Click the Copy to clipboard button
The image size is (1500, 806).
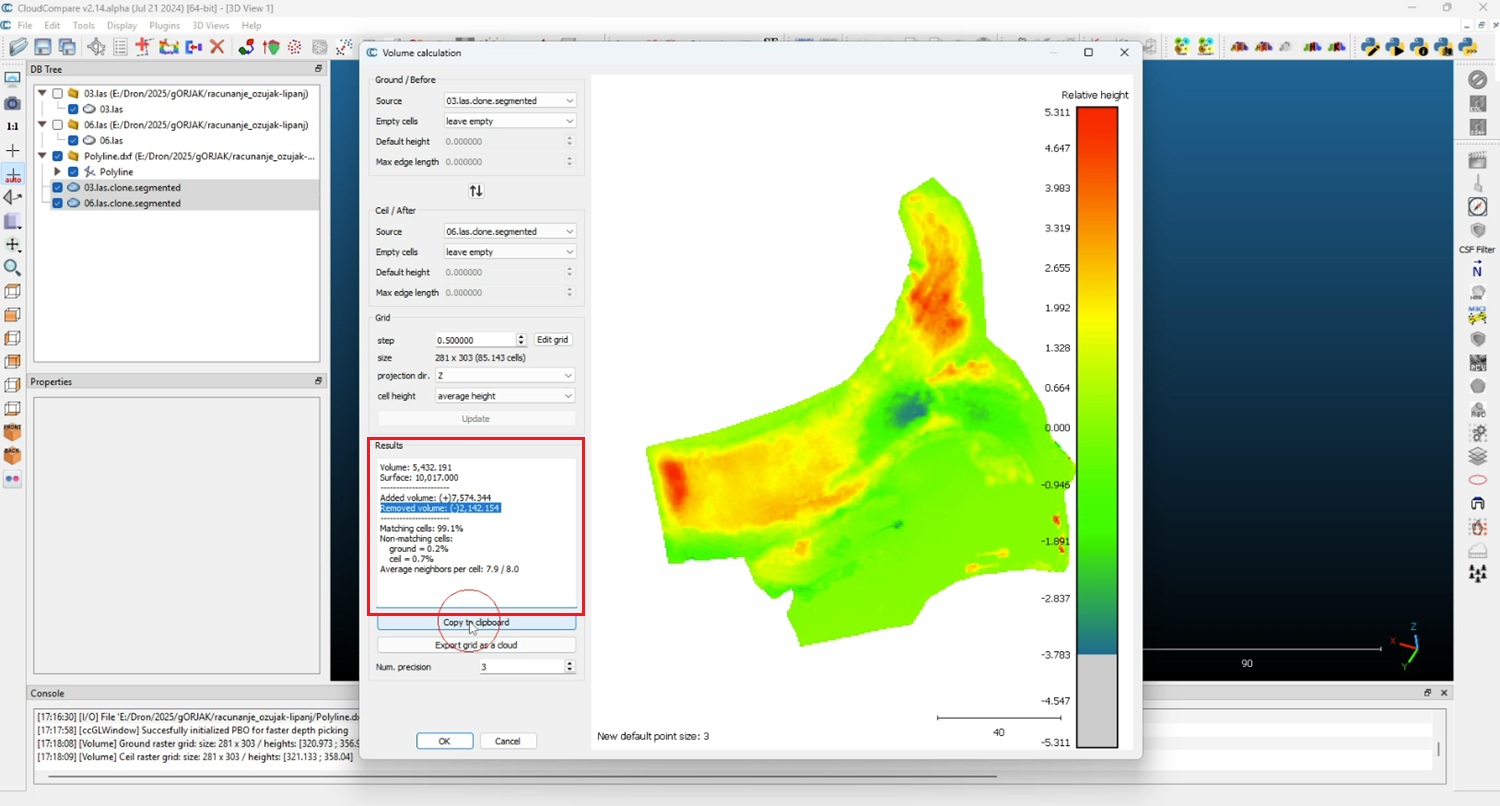pyautogui.click(x=476, y=623)
